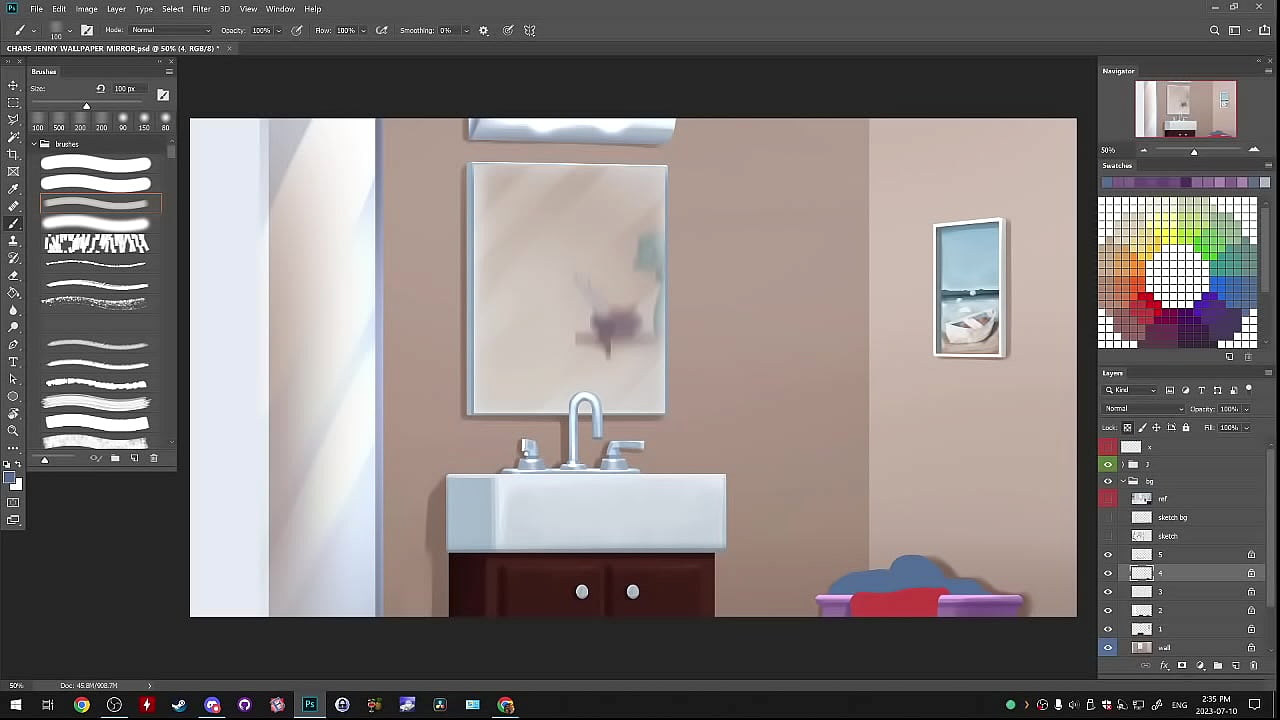Hide the wall layer
1280x720 pixels.
click(1107, 648)
